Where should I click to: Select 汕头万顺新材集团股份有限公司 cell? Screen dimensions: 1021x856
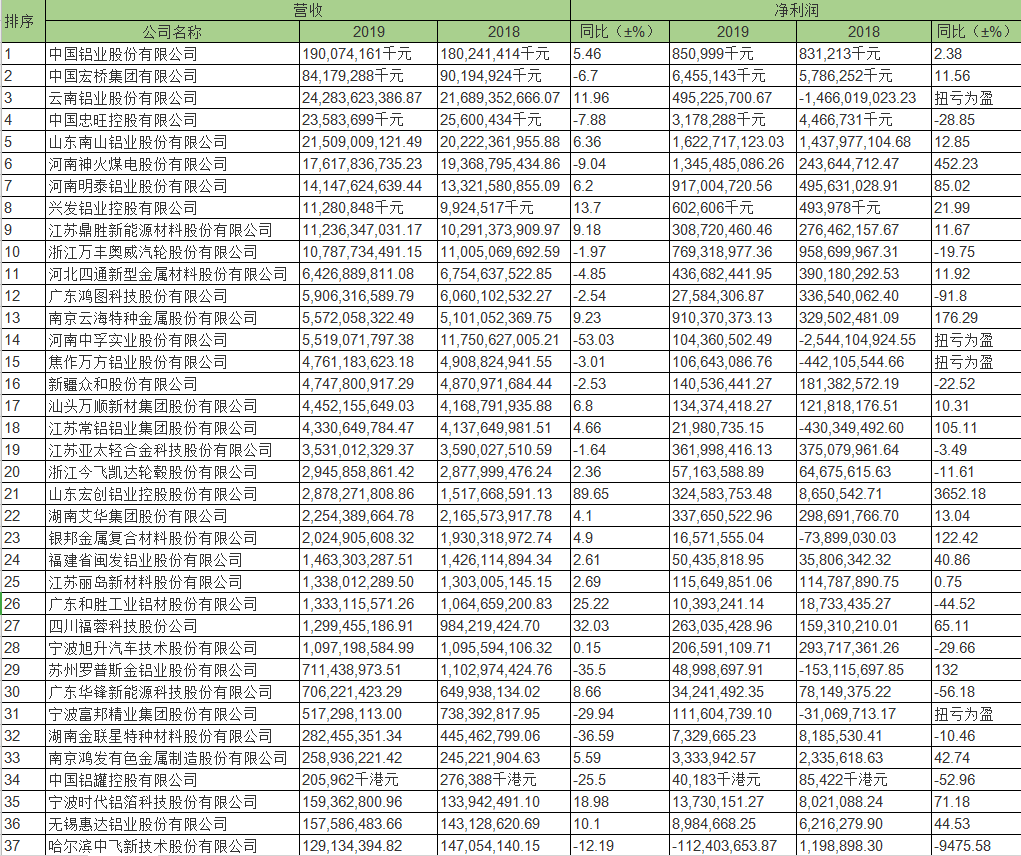pos(173,406)
